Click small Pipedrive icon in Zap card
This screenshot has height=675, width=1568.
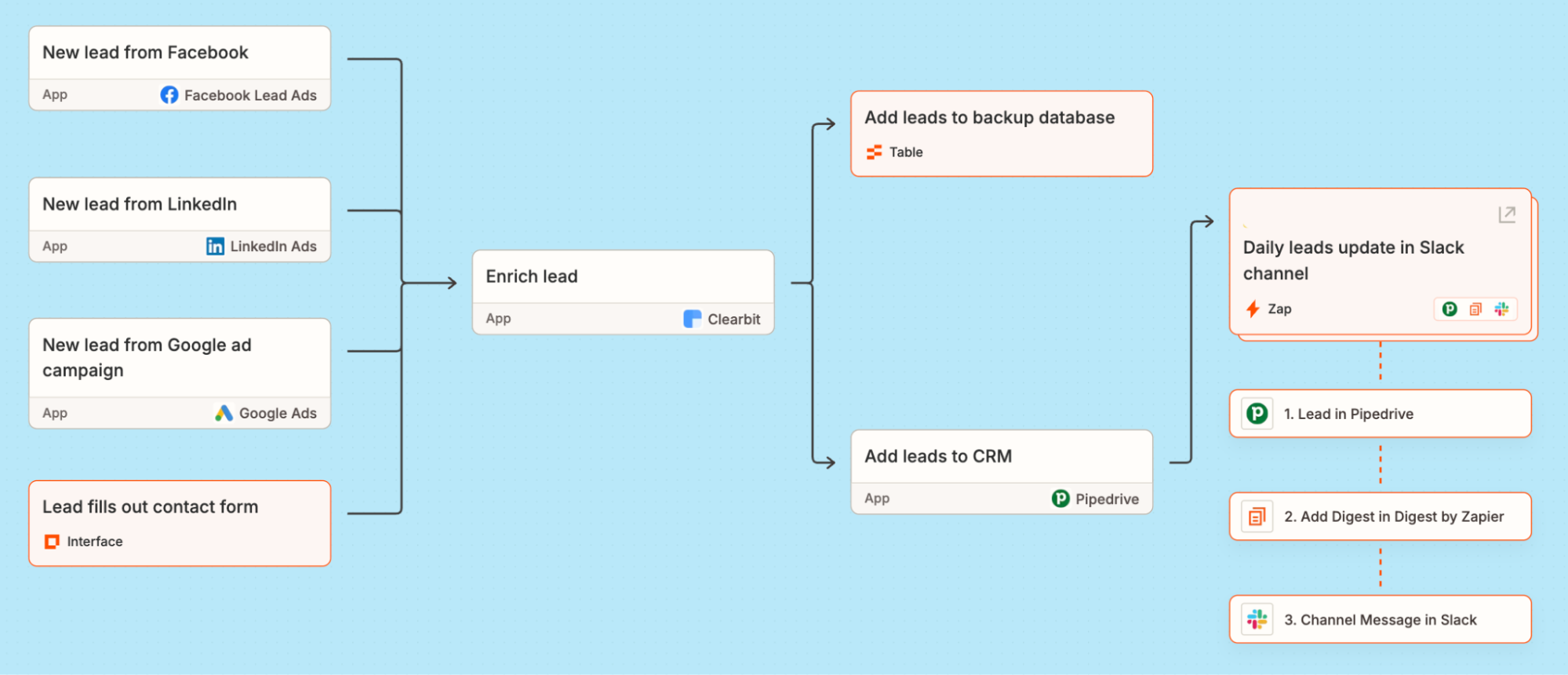pyautogui.click(x=1450, y=309)
